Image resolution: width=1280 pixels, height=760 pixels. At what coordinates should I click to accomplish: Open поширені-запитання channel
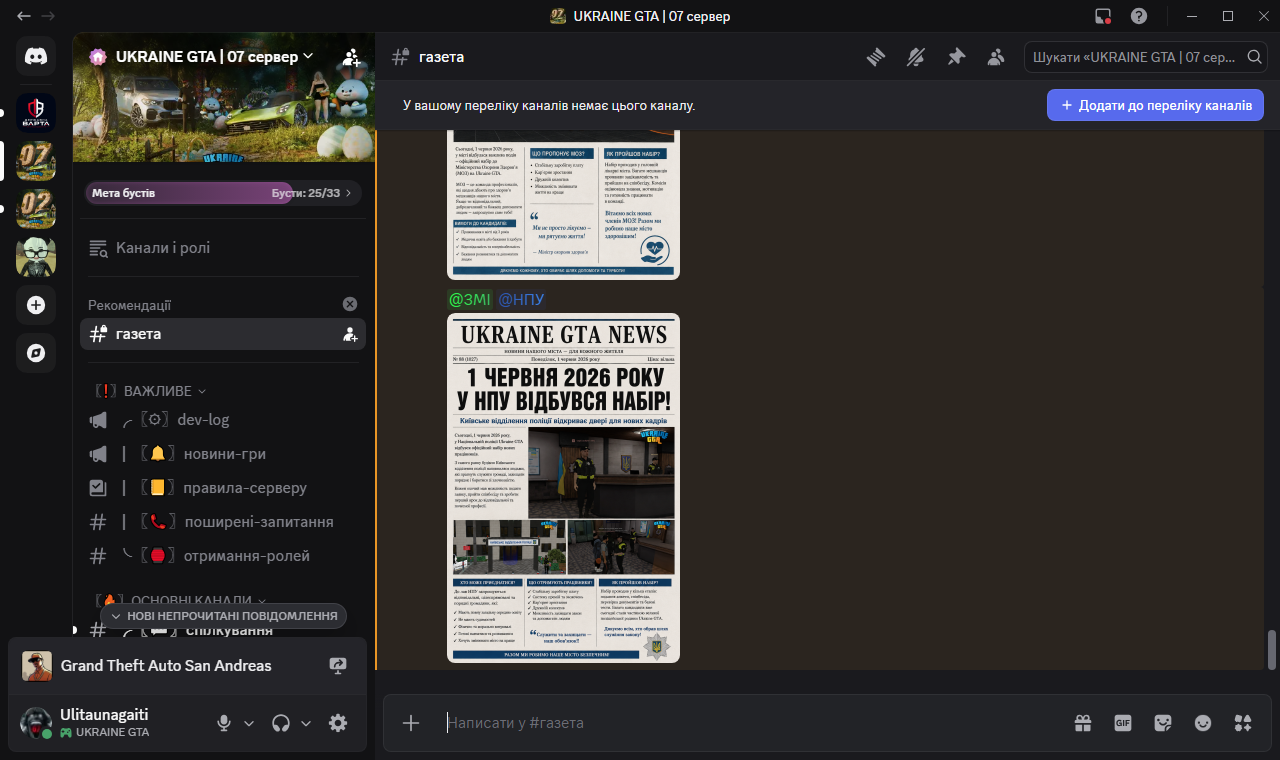(222, 522)
